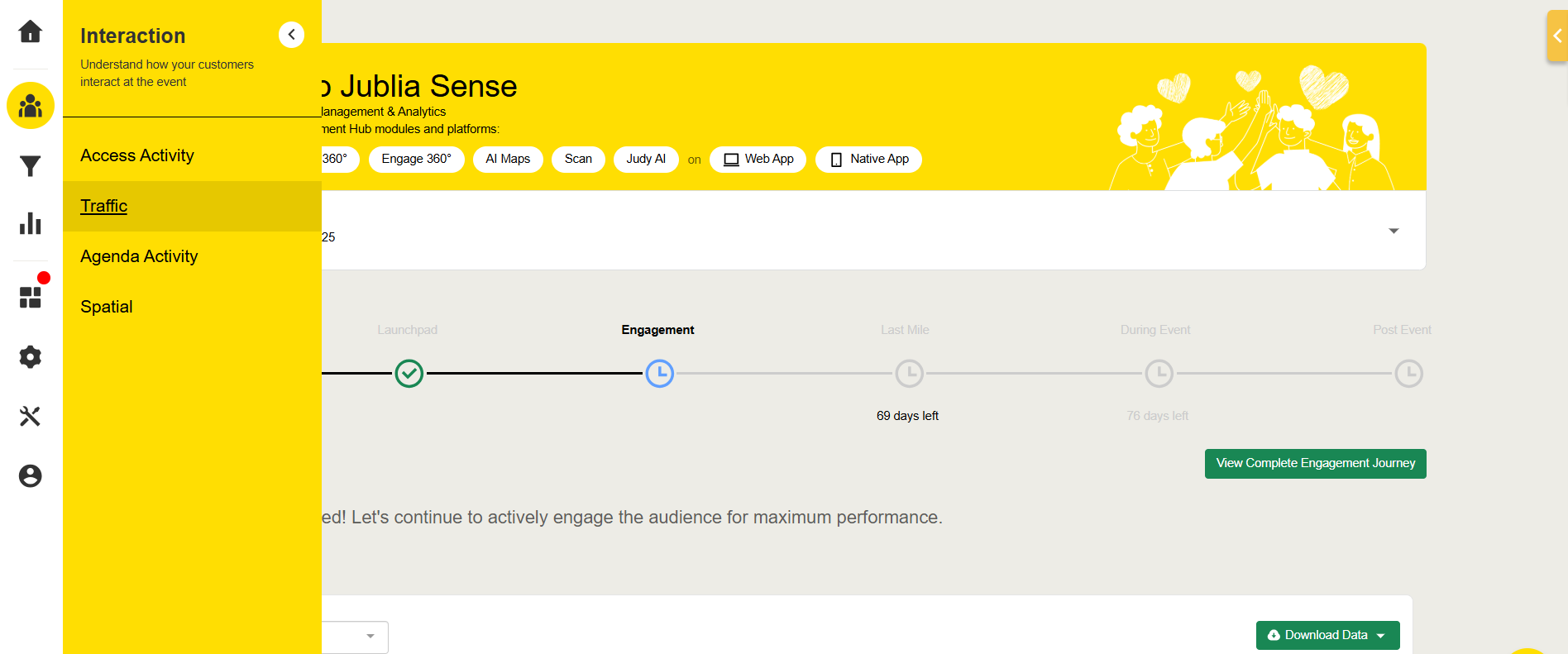Open the Home icon in sidebar
The image size is (1568, 654).
click(x=31, y=31)
